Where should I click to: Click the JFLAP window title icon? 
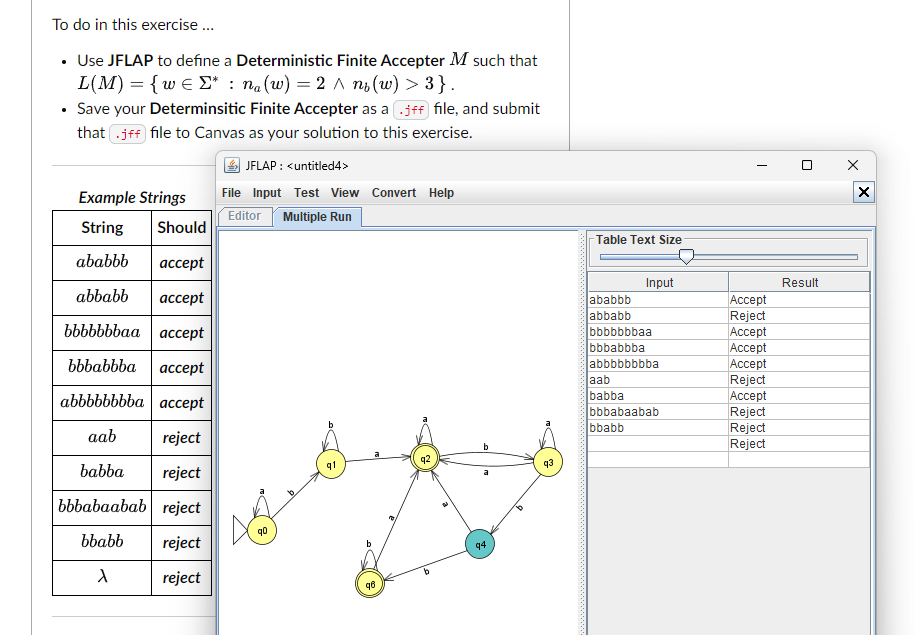232,166
